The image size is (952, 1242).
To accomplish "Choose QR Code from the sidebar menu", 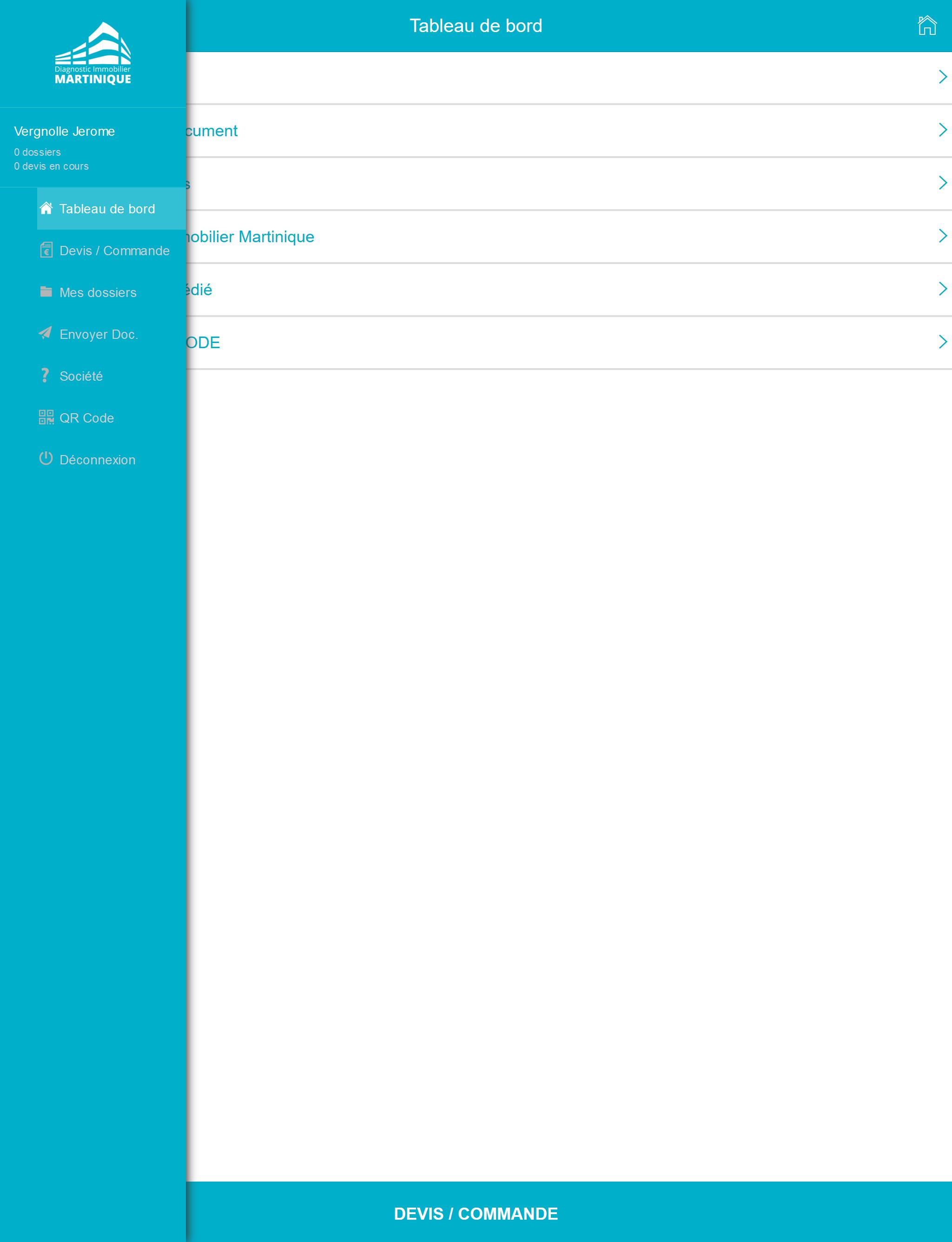I will (112, 418).
